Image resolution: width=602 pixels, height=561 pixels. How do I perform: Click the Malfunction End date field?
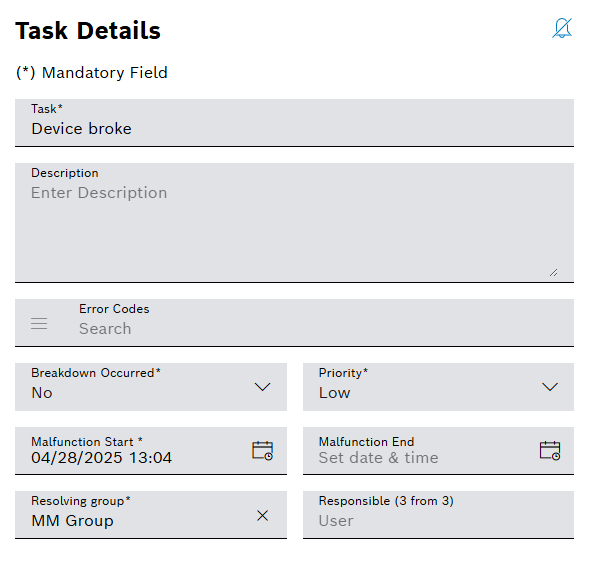tap(438, 451)
